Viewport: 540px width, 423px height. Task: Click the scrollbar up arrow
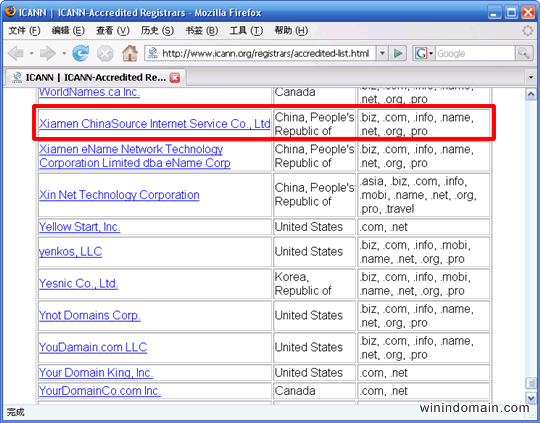coord(531,94)
